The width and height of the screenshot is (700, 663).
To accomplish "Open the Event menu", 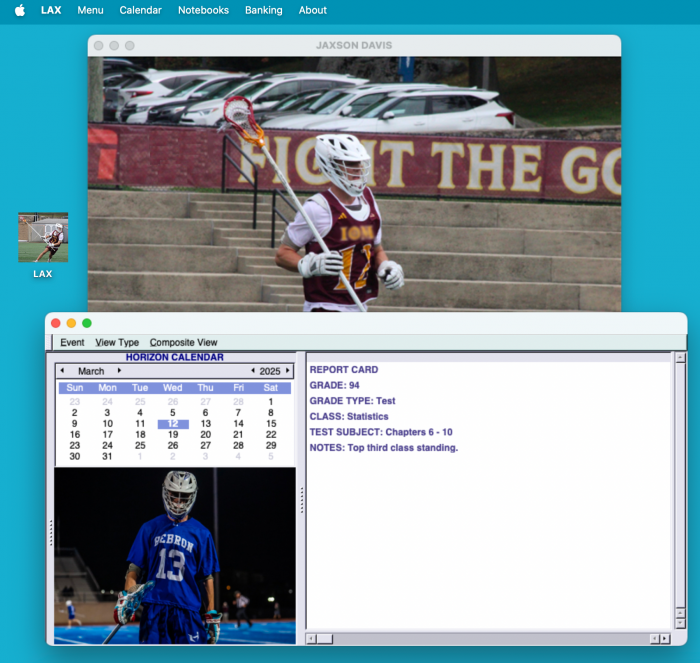I will [x=72, y=342].
